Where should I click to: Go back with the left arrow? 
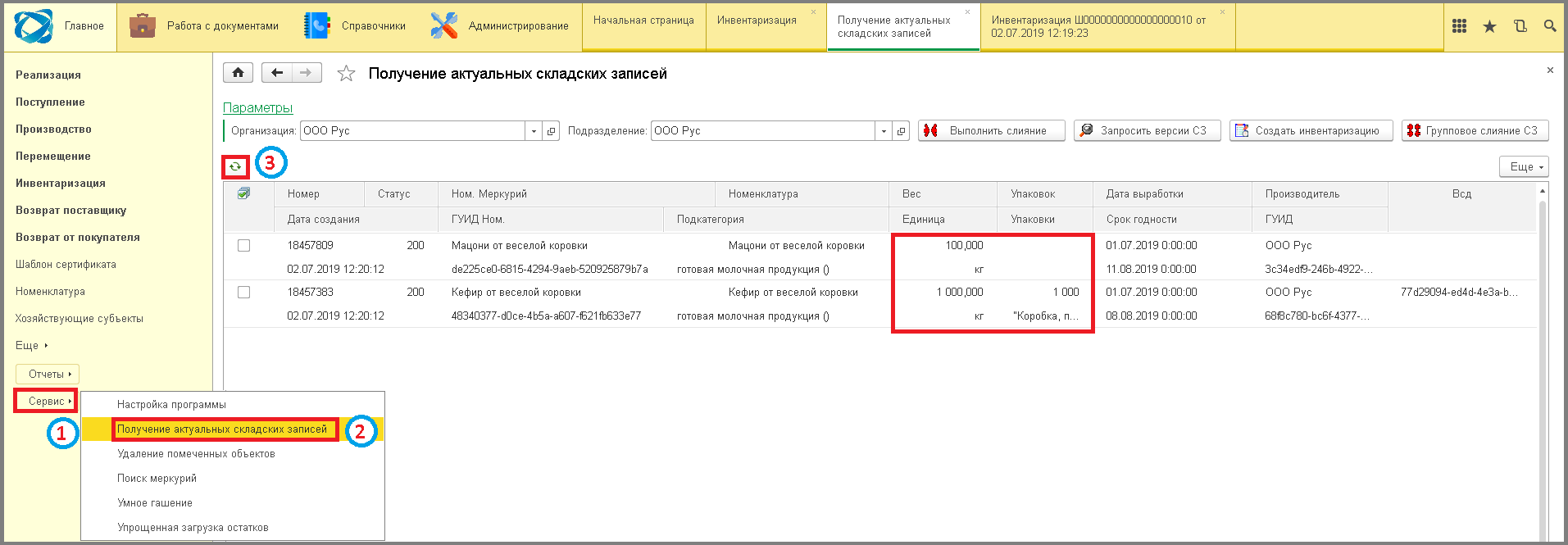tap(277, 73)
